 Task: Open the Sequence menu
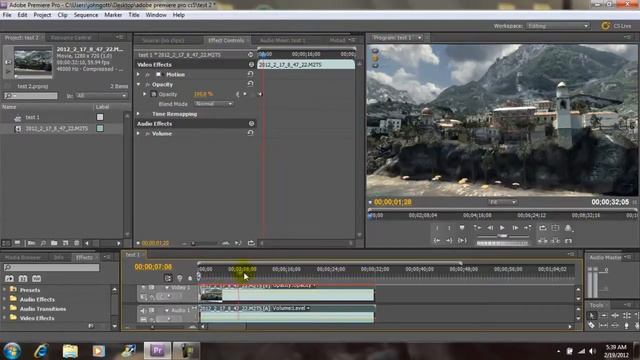[x=86, y=15]
